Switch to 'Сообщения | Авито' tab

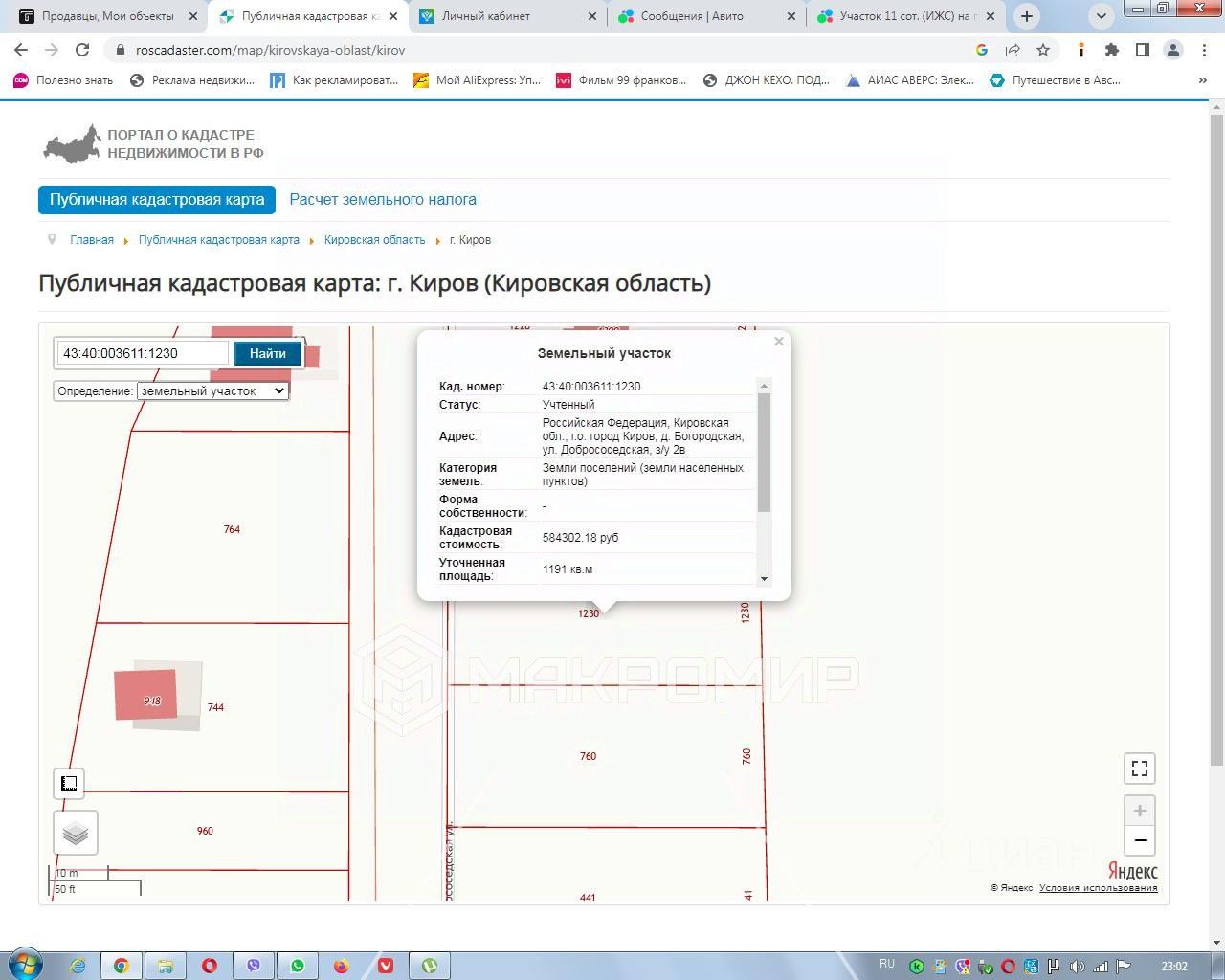click(706, 16)
